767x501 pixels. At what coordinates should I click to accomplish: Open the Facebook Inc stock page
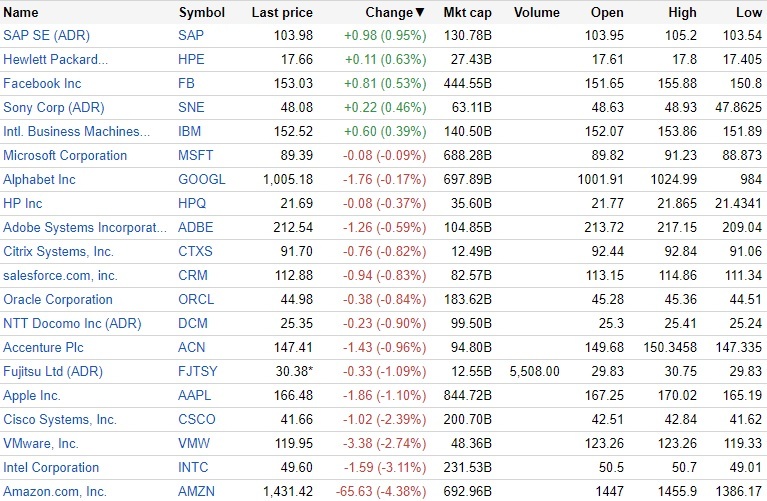[x=42, y=84]
